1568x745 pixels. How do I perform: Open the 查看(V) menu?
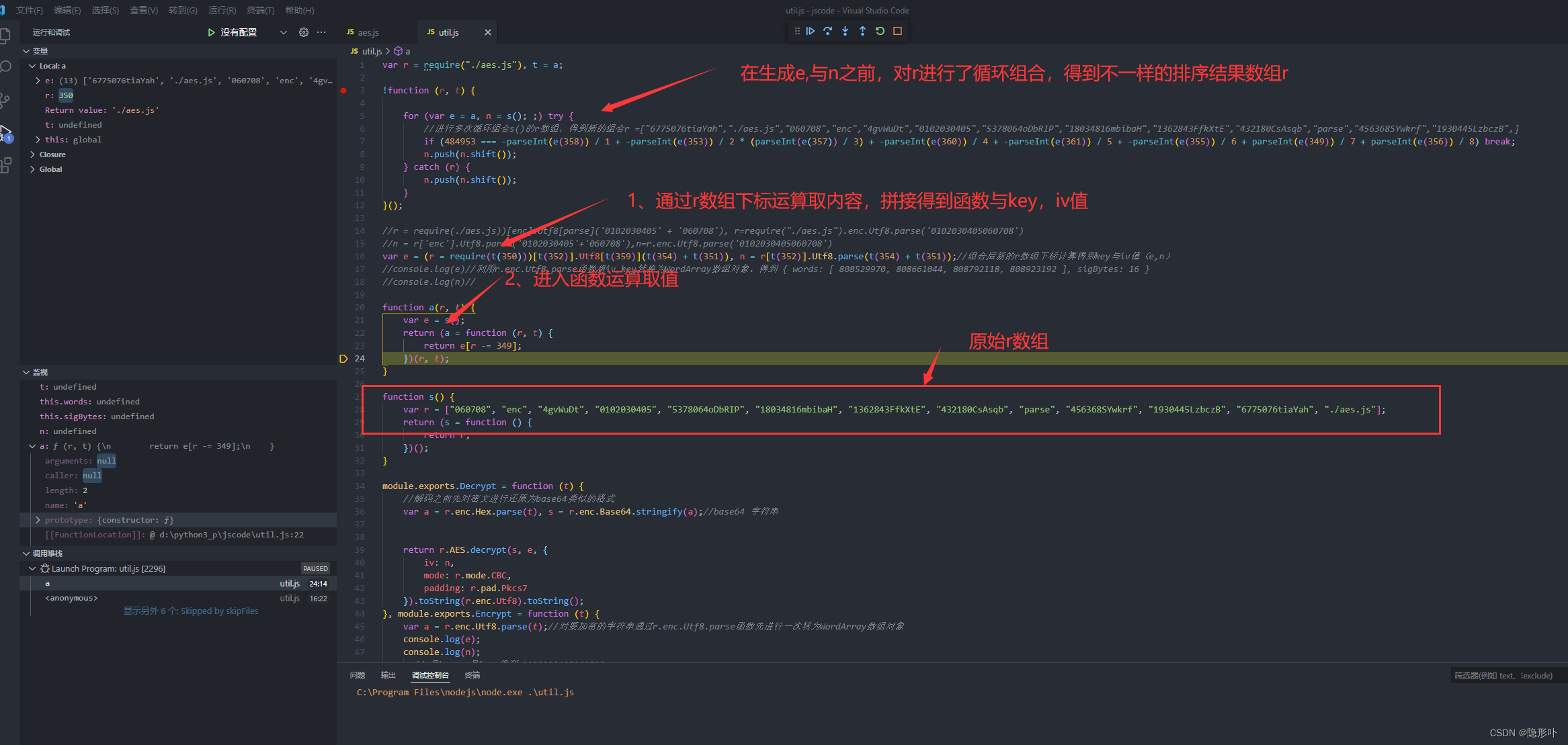[144, 10]
